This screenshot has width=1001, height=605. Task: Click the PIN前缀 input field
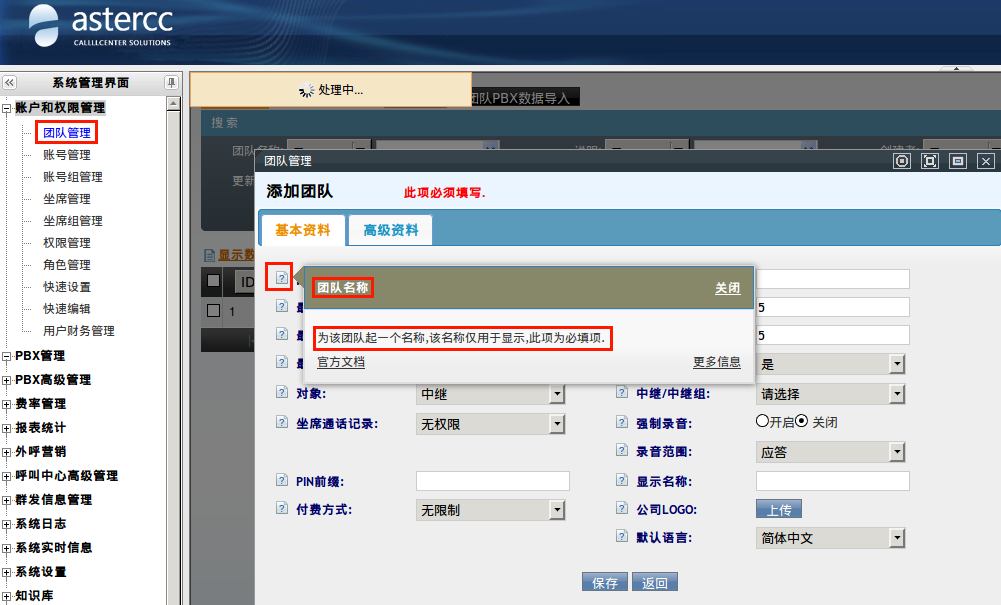(x=493, y=481)
